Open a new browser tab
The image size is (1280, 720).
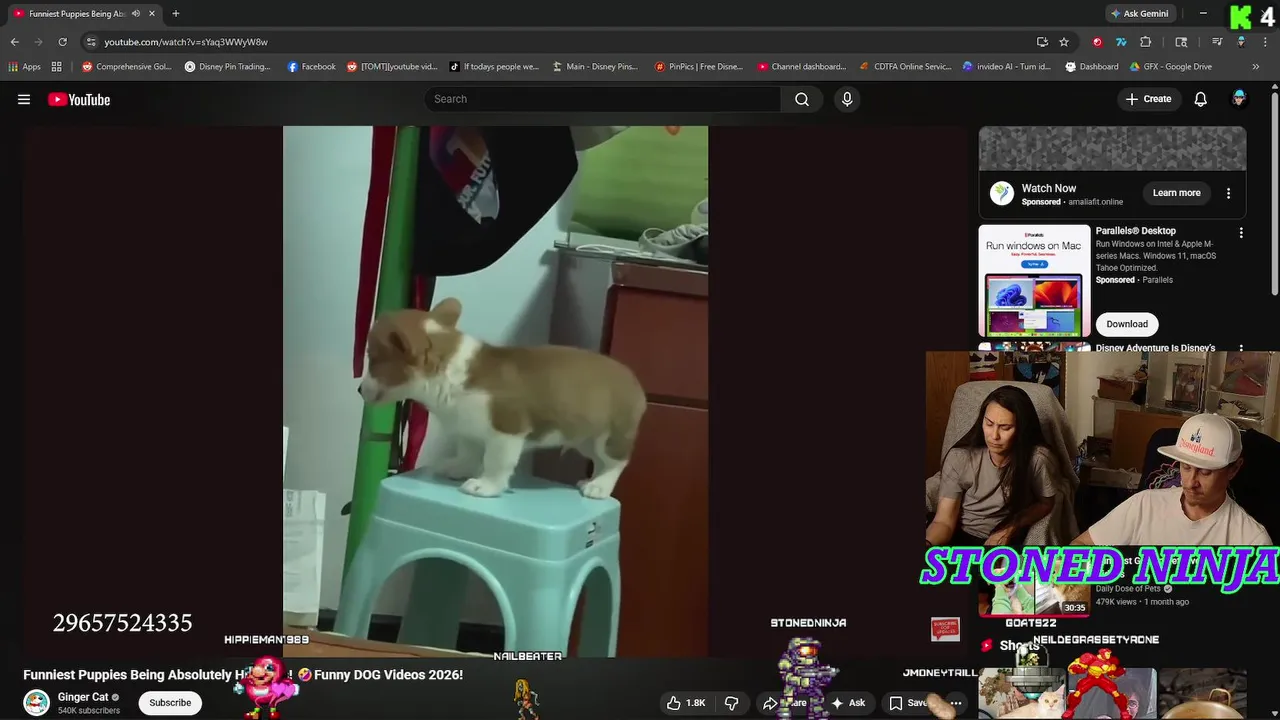click(x=176, y=14)
